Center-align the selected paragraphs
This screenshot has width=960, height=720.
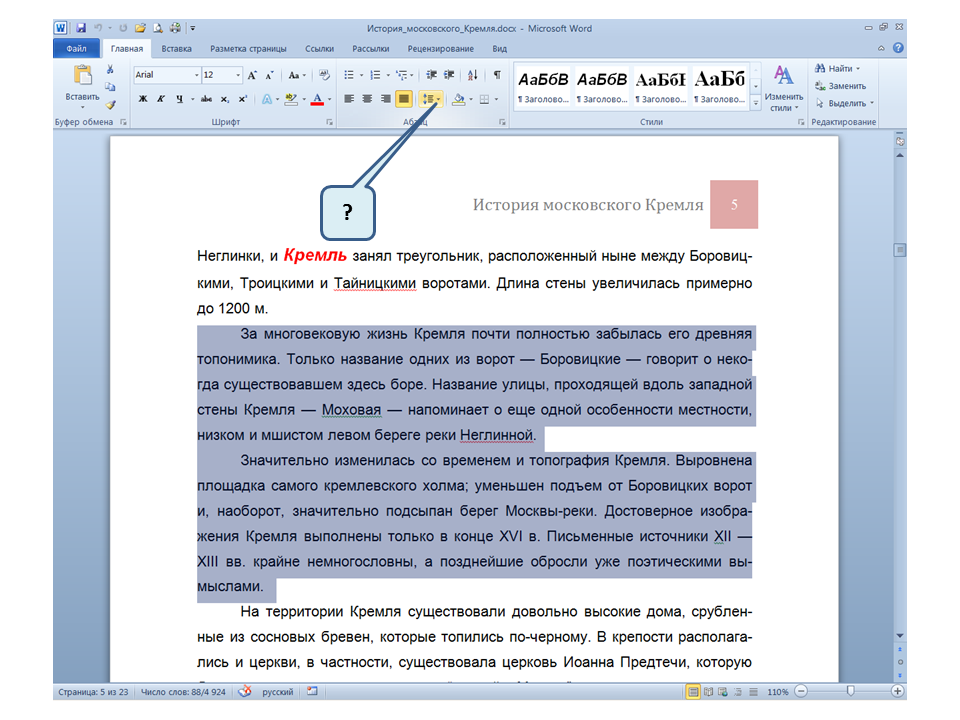[367, 99]
